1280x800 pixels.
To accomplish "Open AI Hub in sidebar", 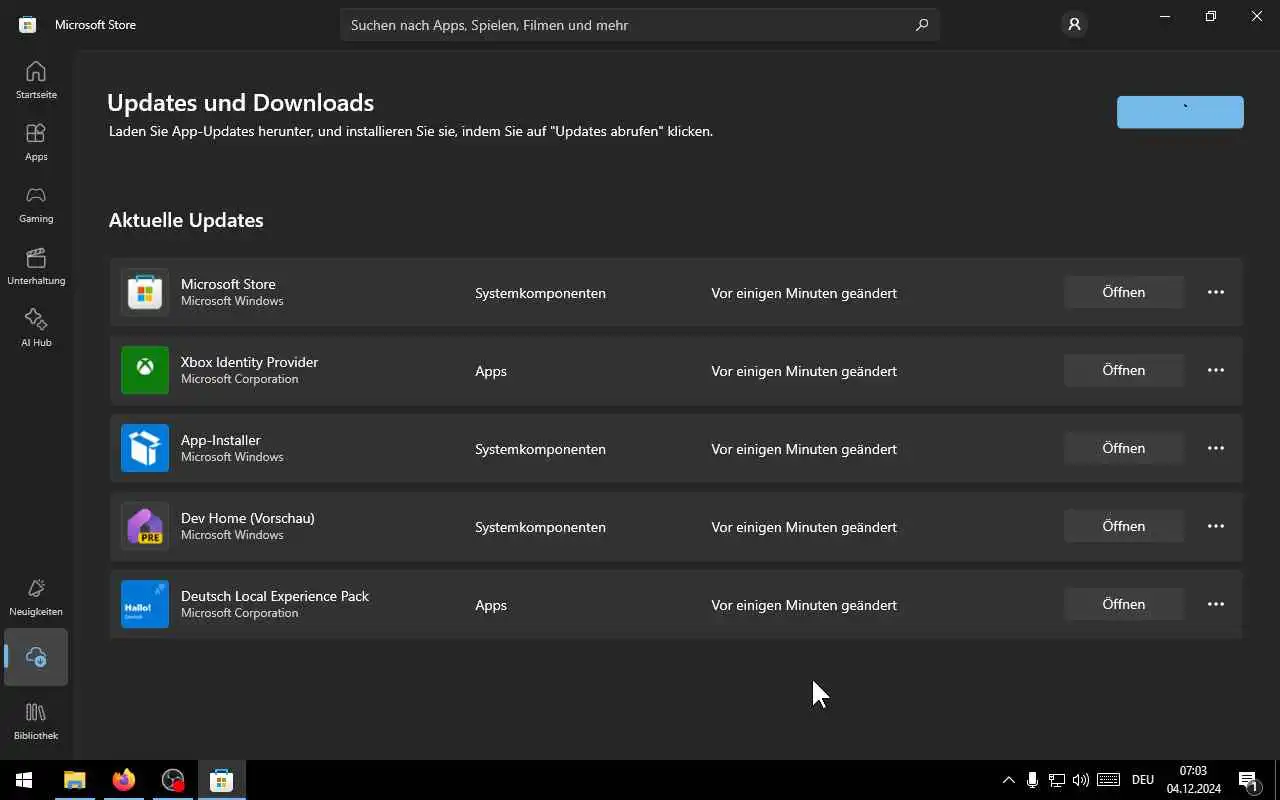I will pos(36,328).
